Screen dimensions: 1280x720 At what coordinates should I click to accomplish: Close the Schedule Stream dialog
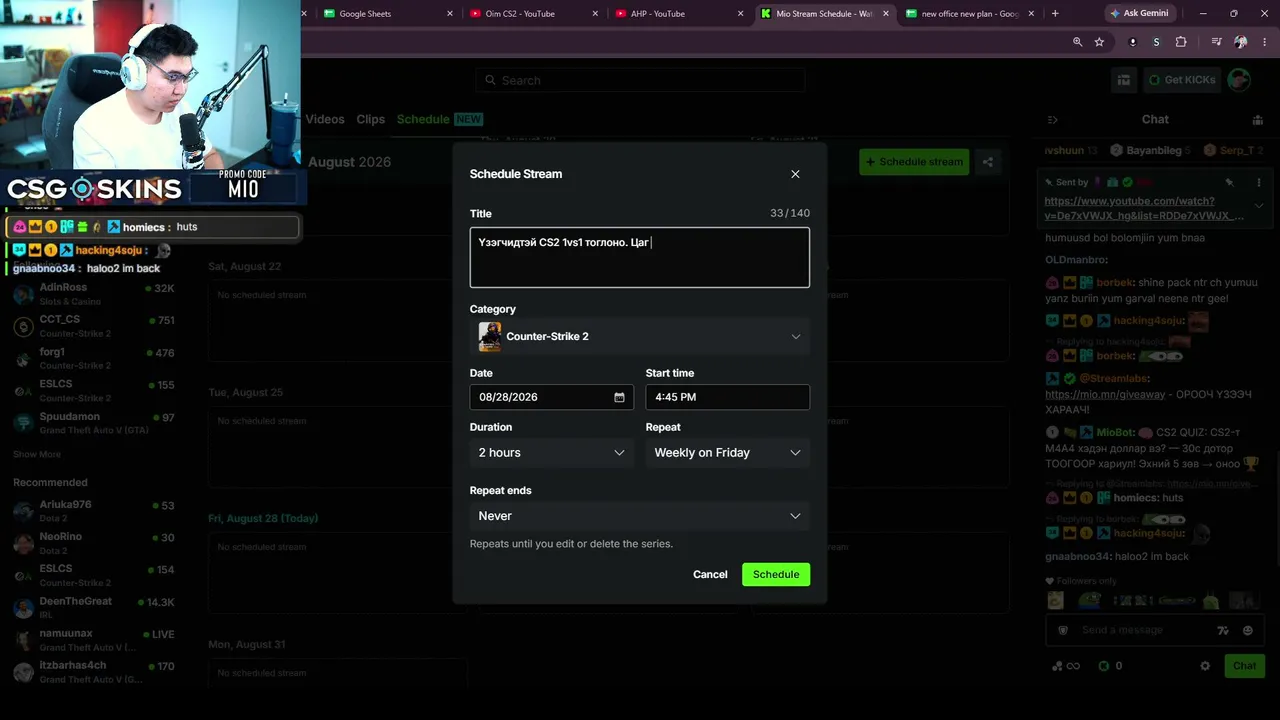click(795, 174)
